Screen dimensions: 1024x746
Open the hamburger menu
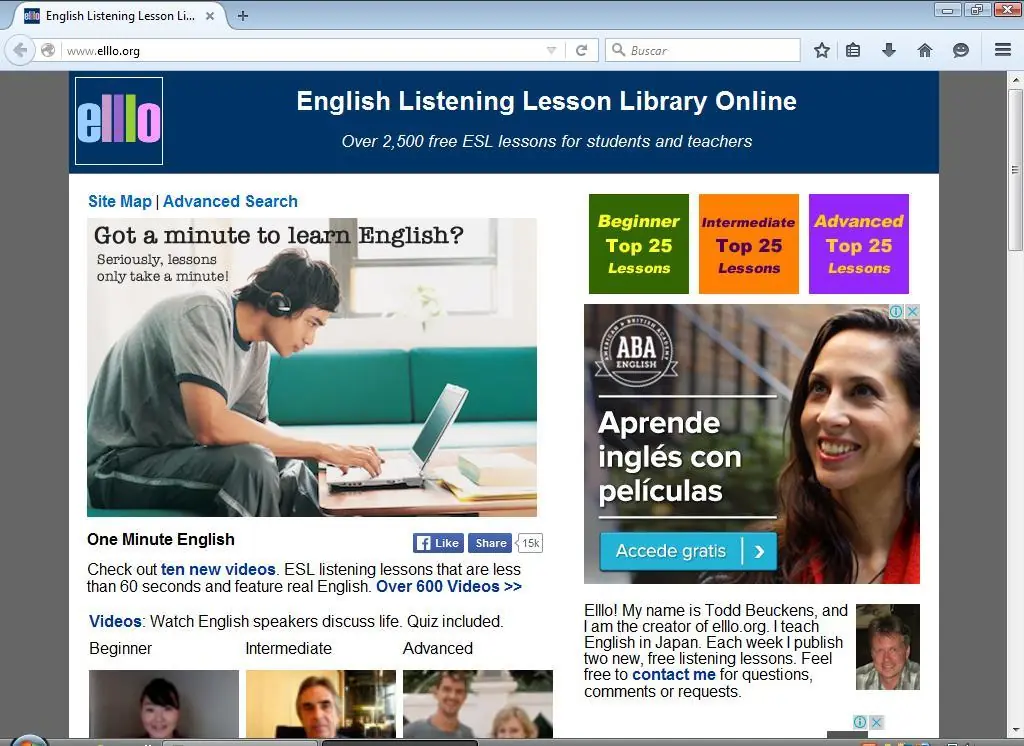[x=1003, y=50]
